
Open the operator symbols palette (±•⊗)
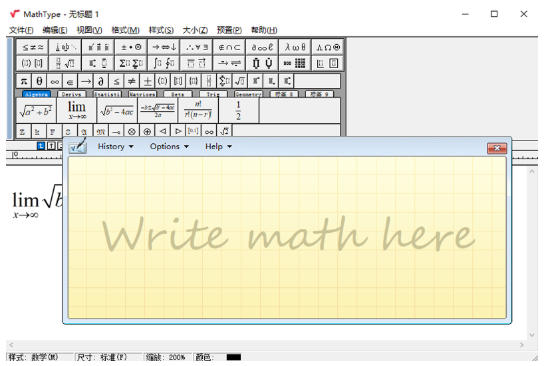(x=131, y=47)
